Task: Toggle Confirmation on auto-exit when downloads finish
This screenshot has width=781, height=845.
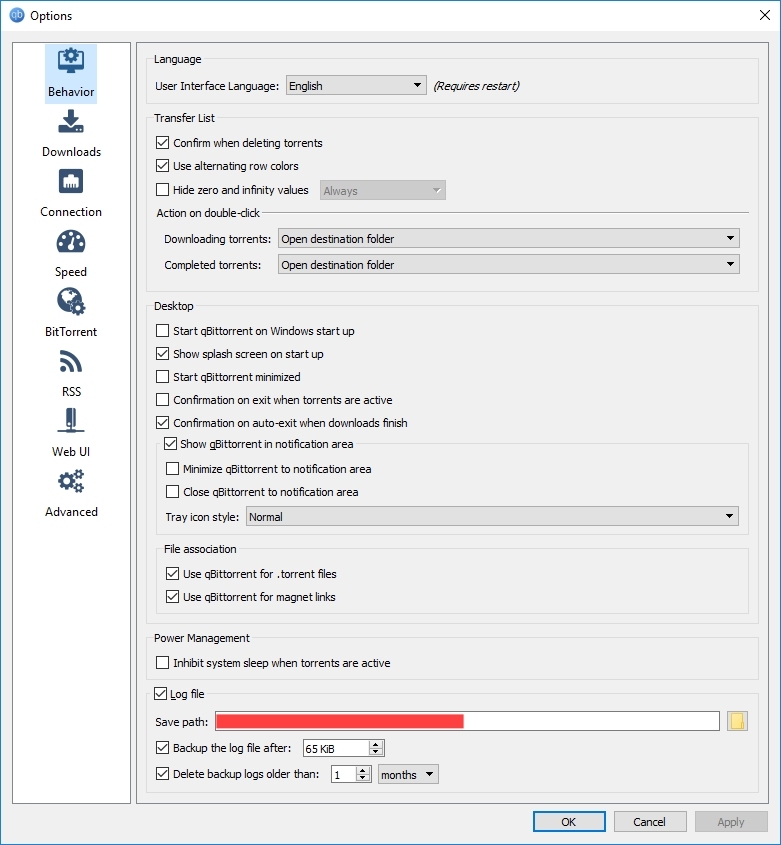Action: 162,422
